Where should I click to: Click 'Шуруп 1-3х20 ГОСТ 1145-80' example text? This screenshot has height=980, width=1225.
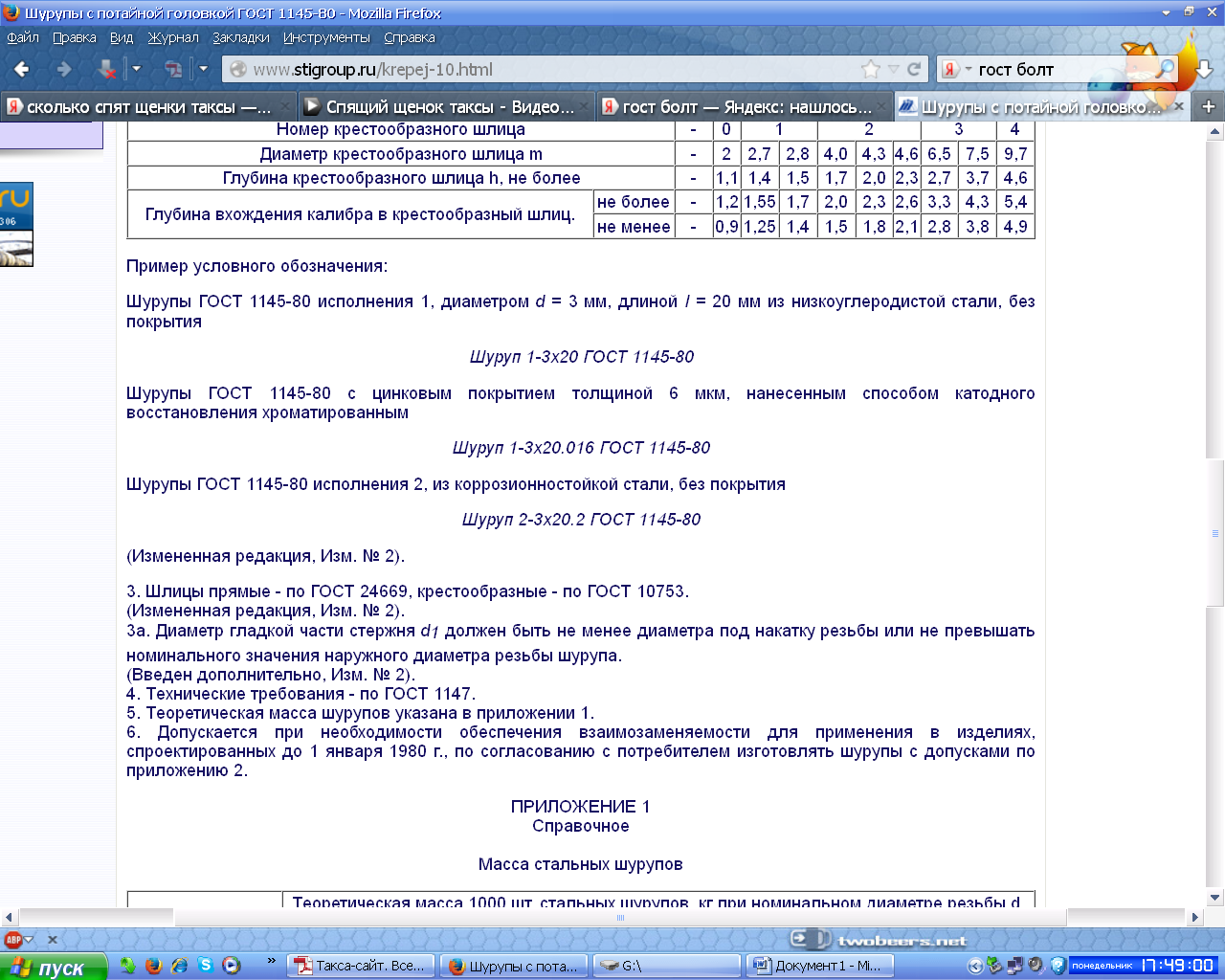coord(582,357)
